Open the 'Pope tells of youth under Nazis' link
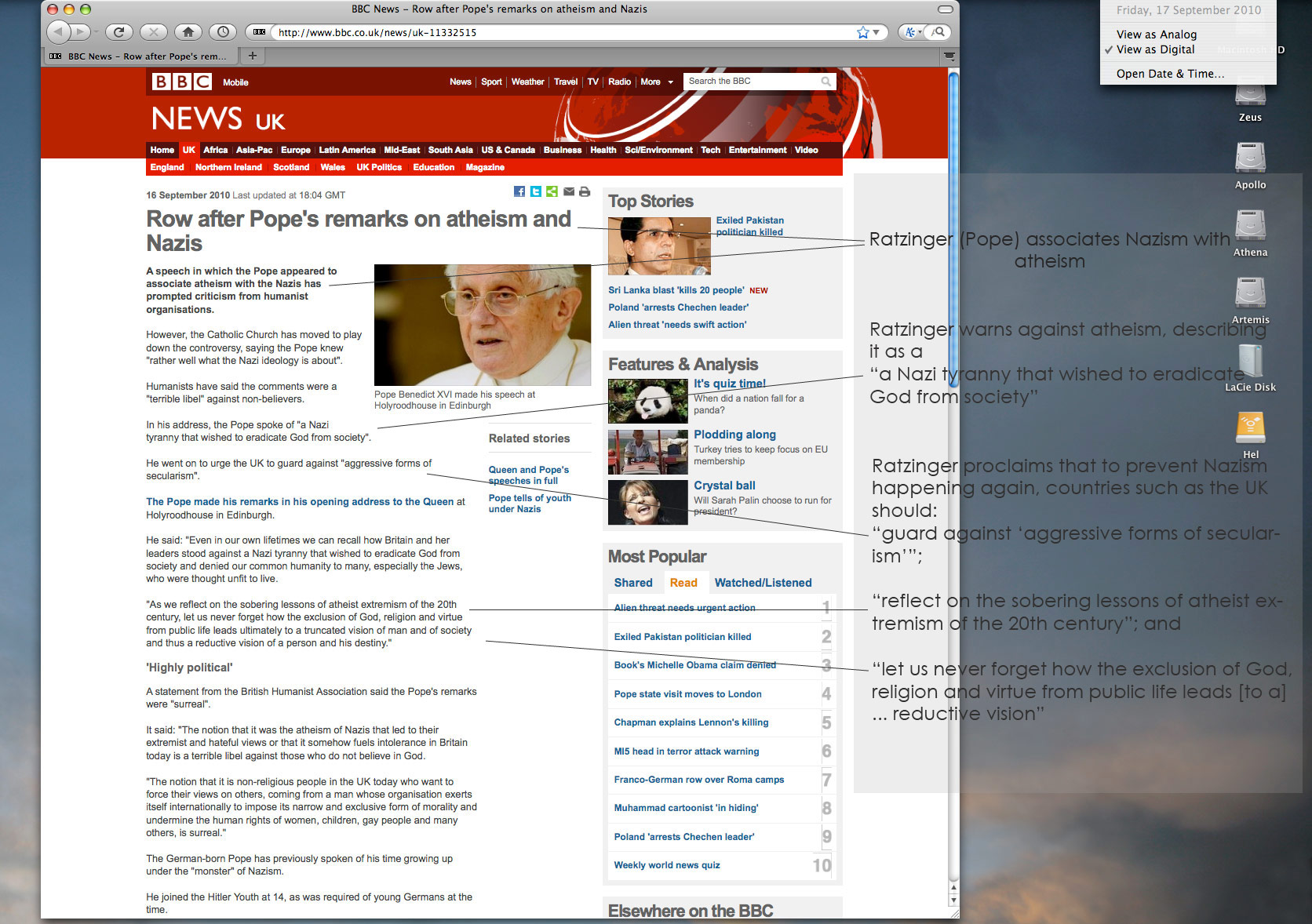Image resolution: width=1312 pixels, height=924 pixels. tap(530, 504)
